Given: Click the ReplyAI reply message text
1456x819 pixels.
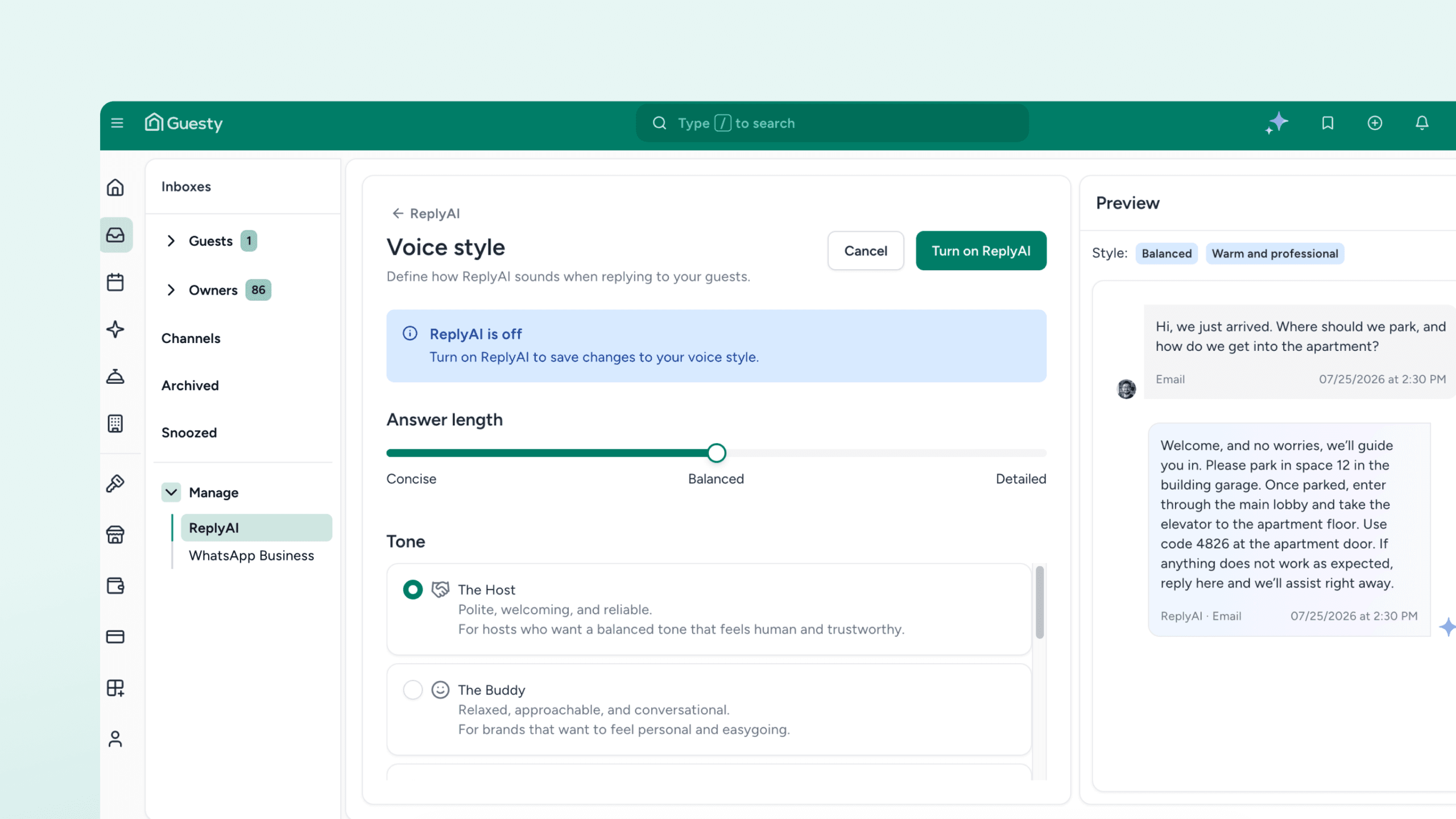Looking at the screenshot, I should [x=1277, y=514].
